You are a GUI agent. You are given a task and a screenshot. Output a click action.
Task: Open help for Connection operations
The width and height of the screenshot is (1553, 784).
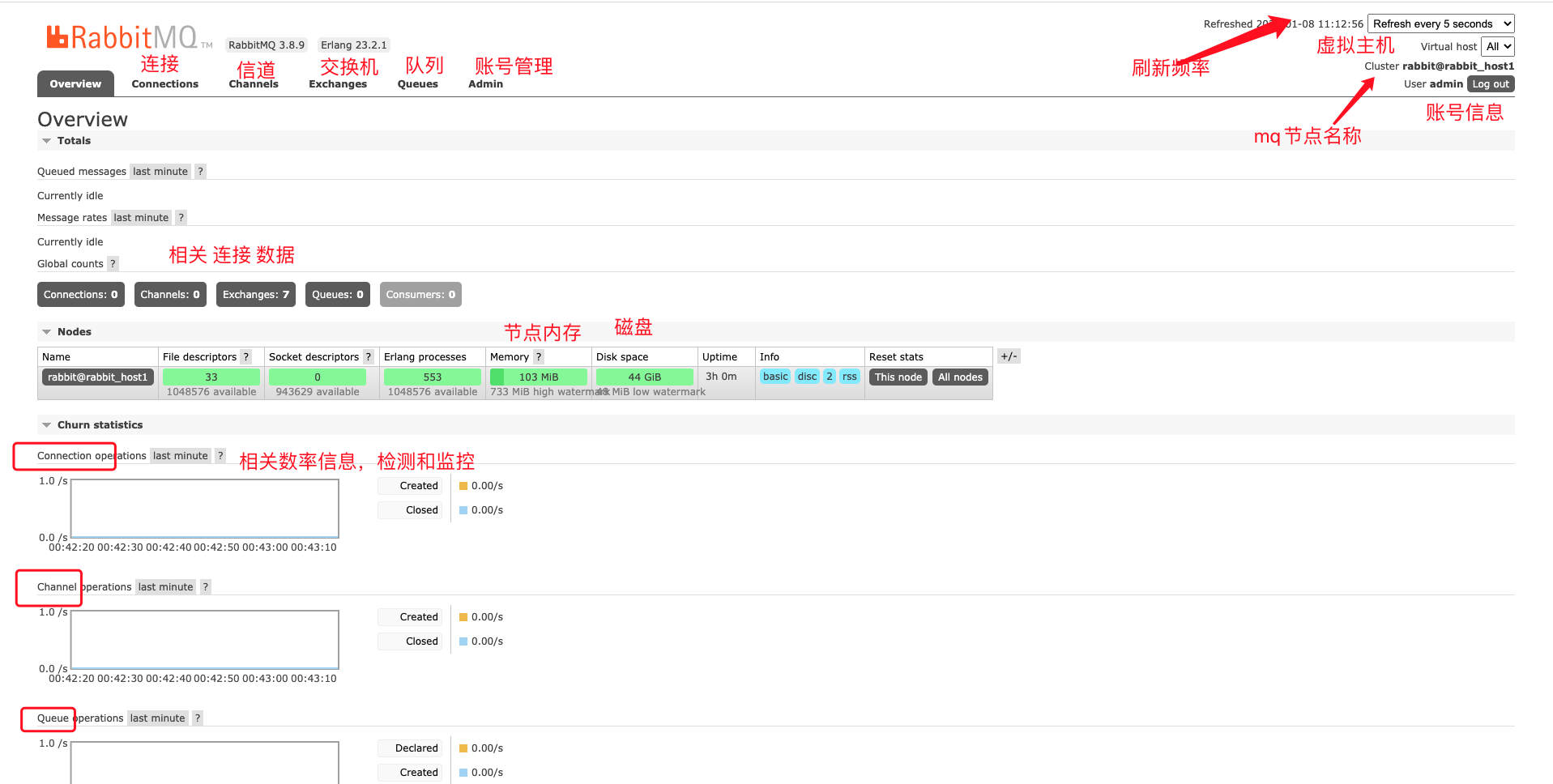[x=220, y=455]
